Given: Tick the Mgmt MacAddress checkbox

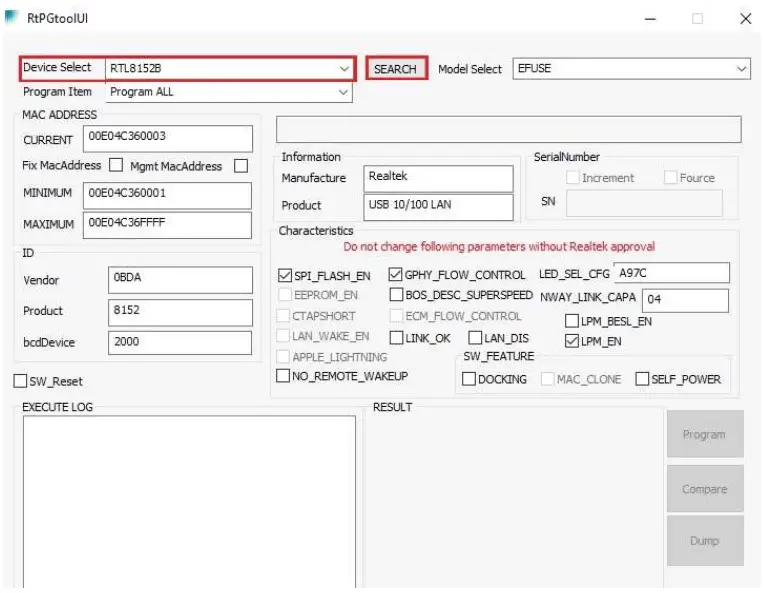Looking at the screenshot, I should click(x=240, y=166).
